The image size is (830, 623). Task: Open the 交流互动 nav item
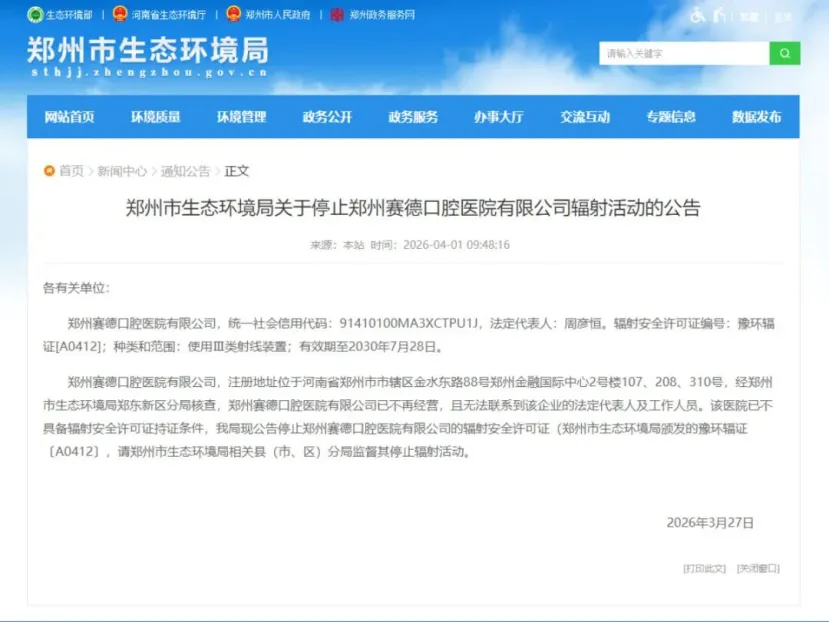point(585,117)
